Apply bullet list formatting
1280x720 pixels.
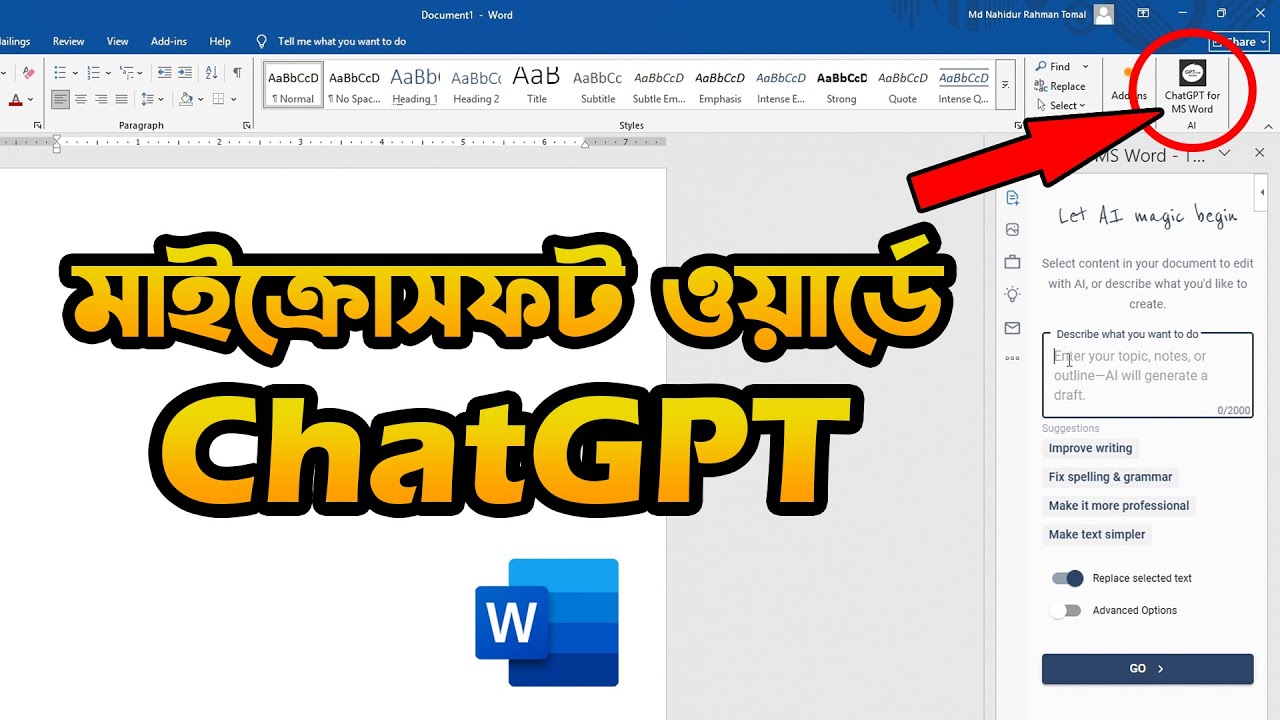[x=60, y=72]
